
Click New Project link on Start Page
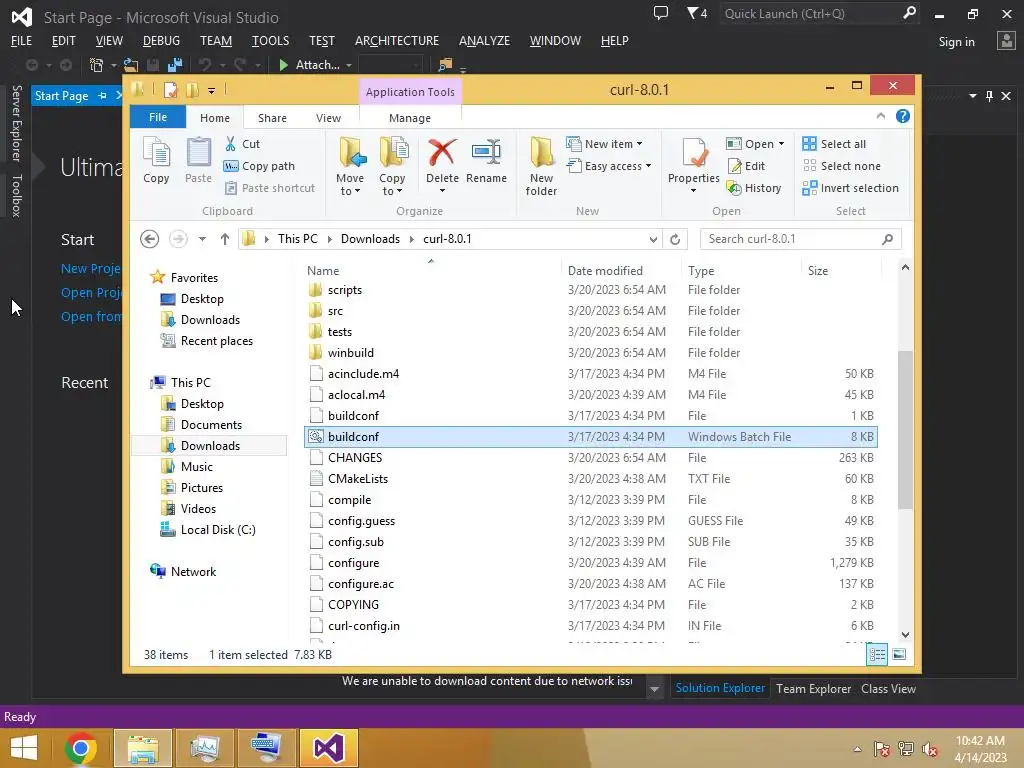(91, 268)
